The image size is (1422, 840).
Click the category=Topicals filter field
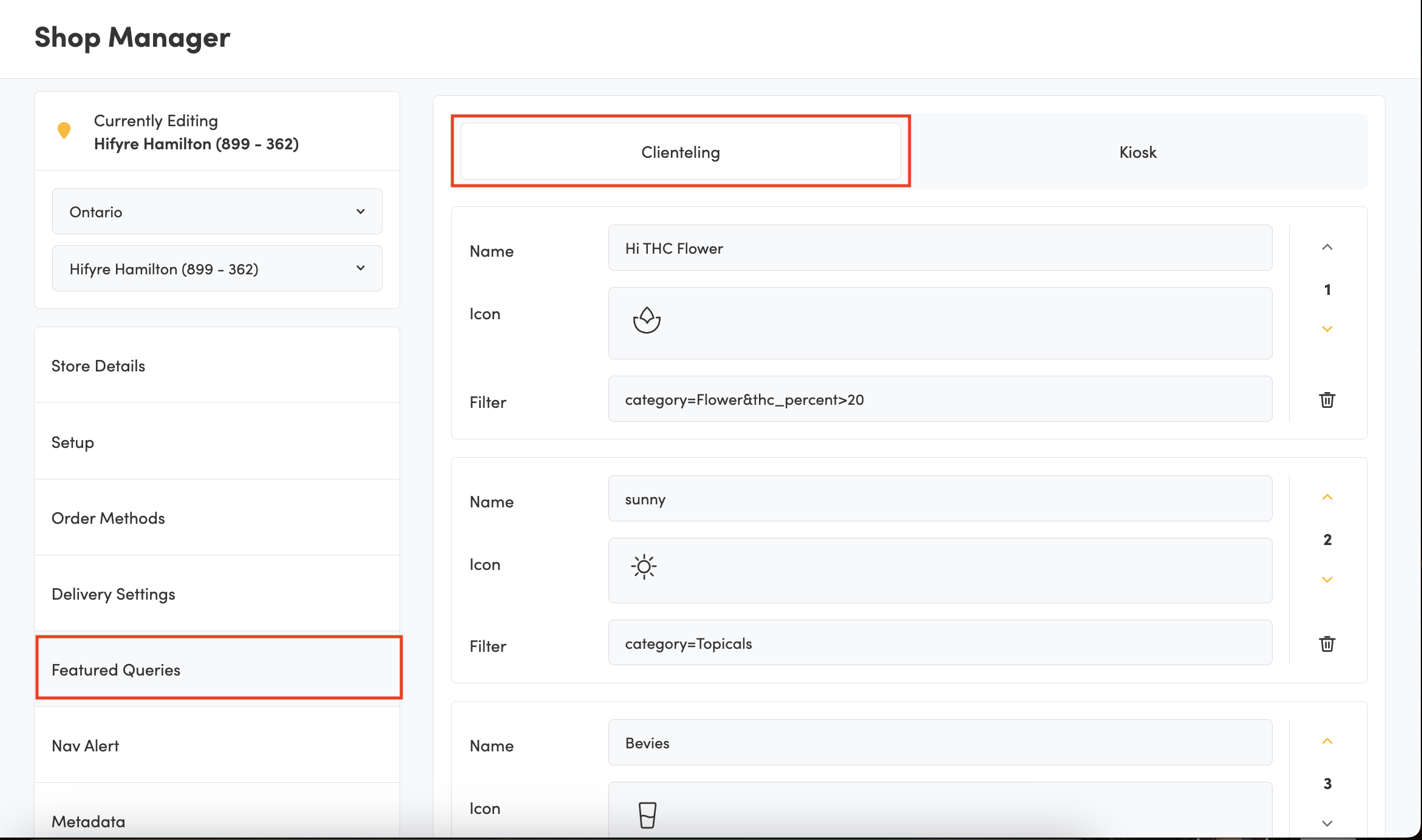click(x=939, y=643)
